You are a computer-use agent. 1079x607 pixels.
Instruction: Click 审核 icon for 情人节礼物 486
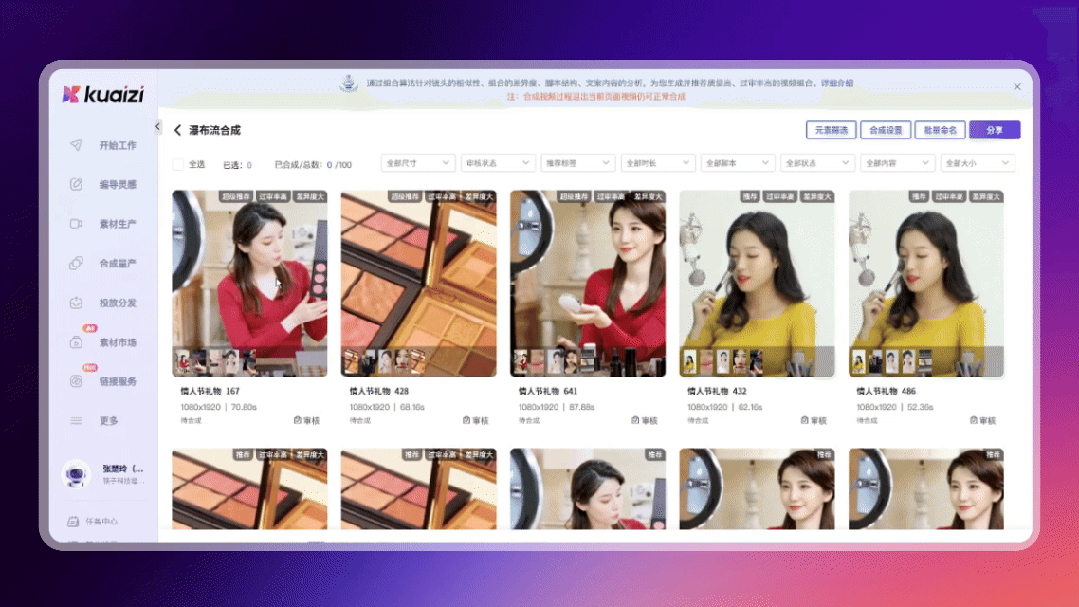tap(974, 420)
